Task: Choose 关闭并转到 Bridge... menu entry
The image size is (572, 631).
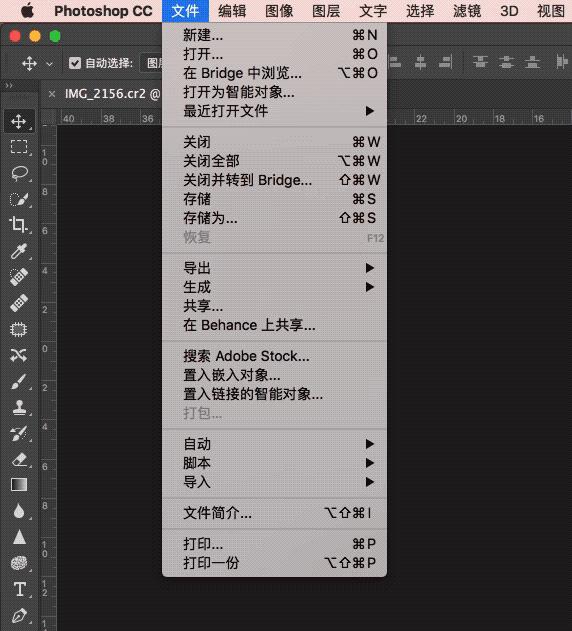Action: [275, 180]
